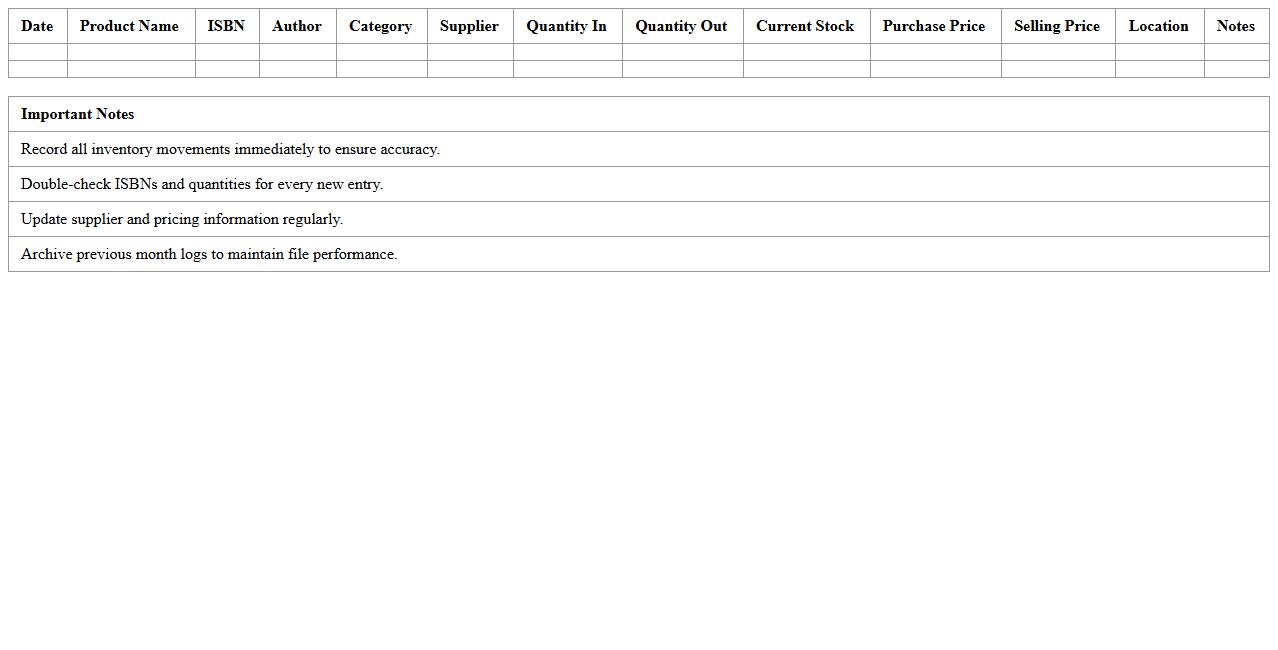Select the Location column header
1278x650 pixels.
(x=1158, y=26)
